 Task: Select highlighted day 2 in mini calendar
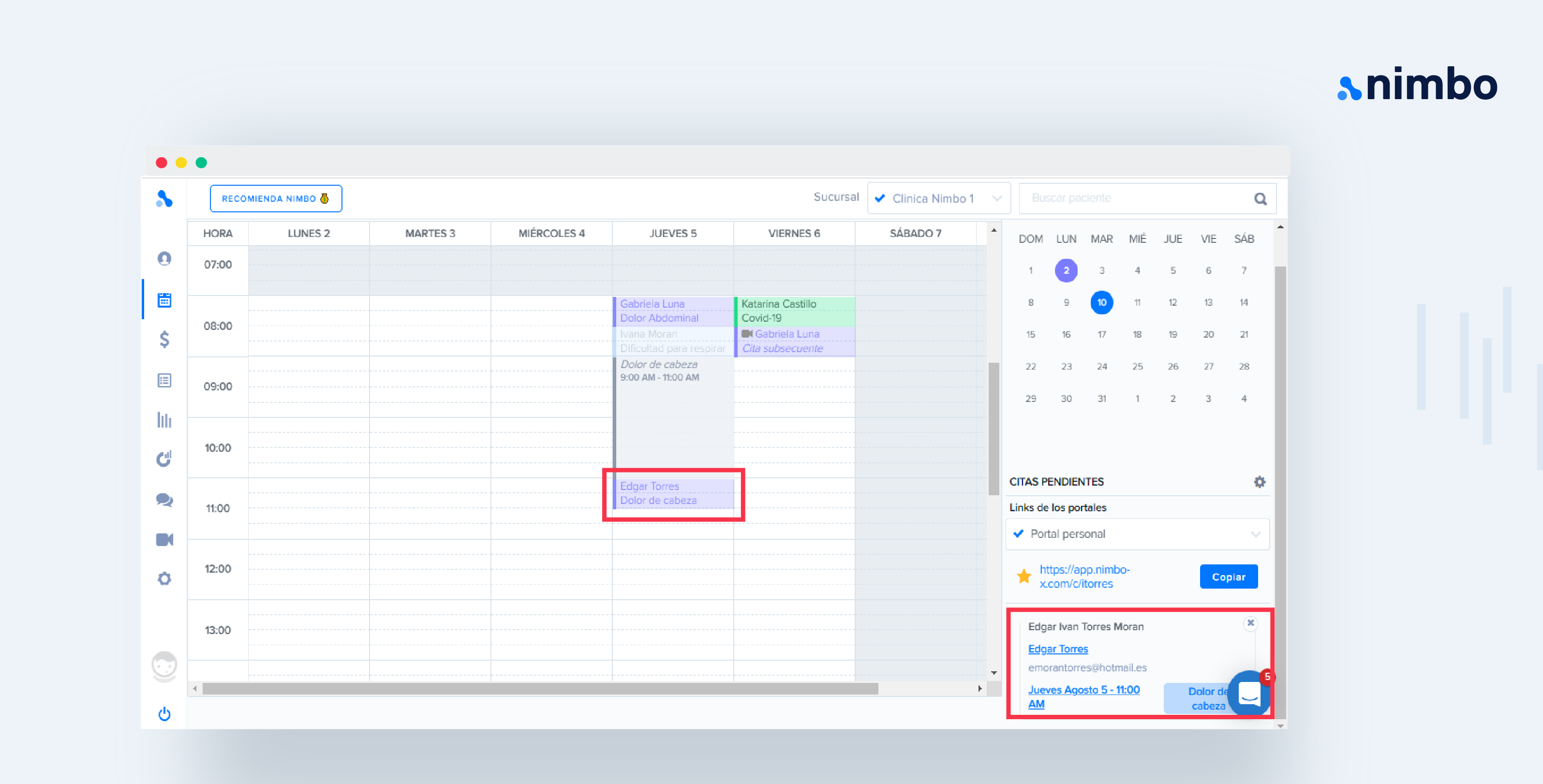pos(1066,270)
